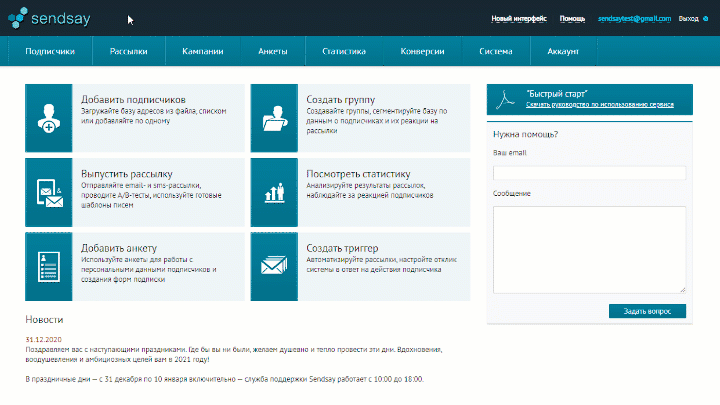Open the Аккаунт menu
This screenshot has height=405, width=720.
(562, 51)
